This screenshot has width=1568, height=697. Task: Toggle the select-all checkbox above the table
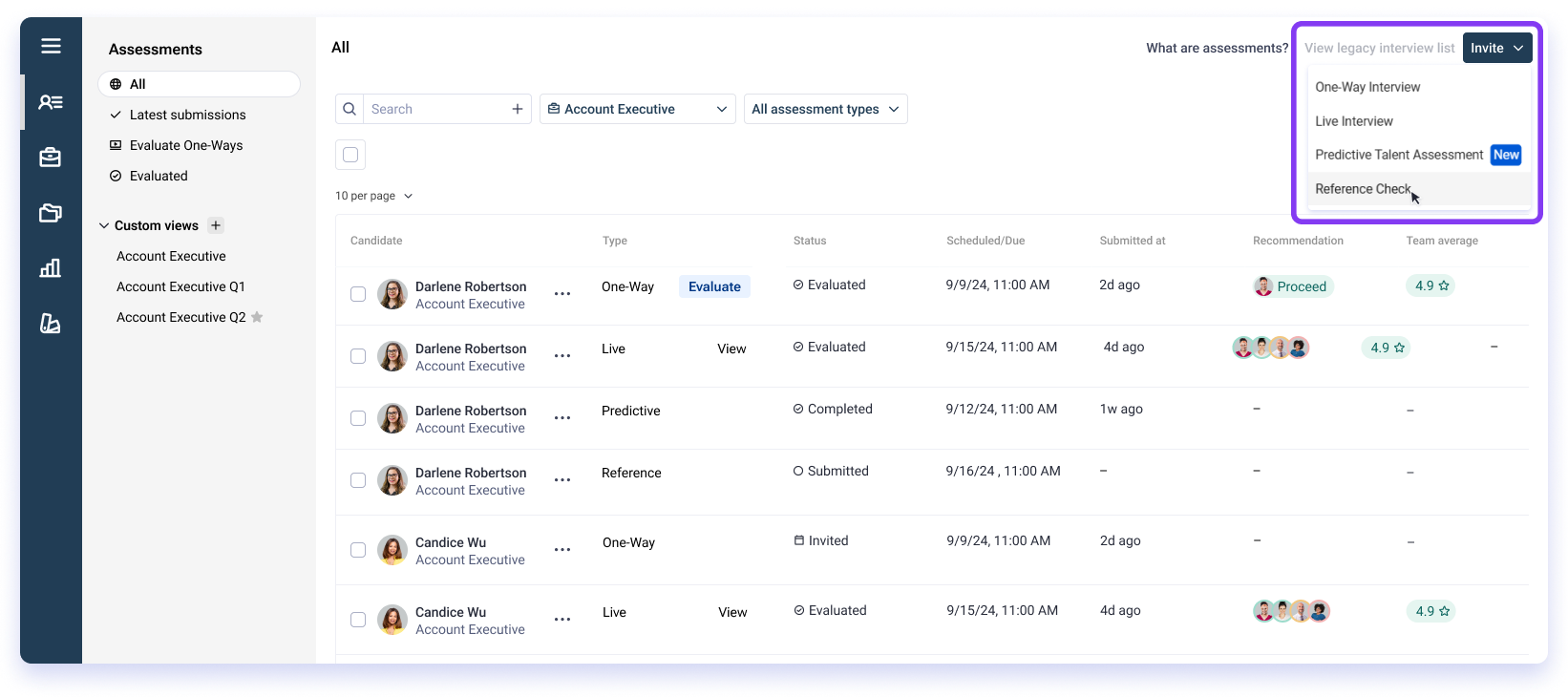pyautogui.click(x=350, y=155)
